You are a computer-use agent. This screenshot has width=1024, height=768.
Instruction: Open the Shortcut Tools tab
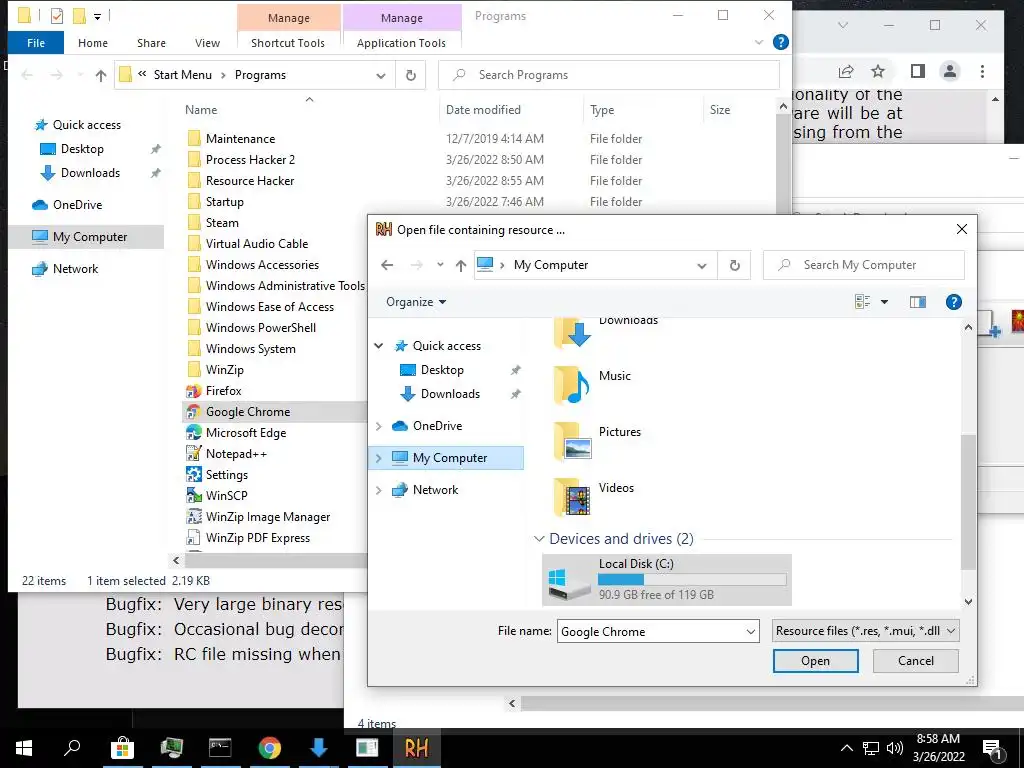coord(288,43)
